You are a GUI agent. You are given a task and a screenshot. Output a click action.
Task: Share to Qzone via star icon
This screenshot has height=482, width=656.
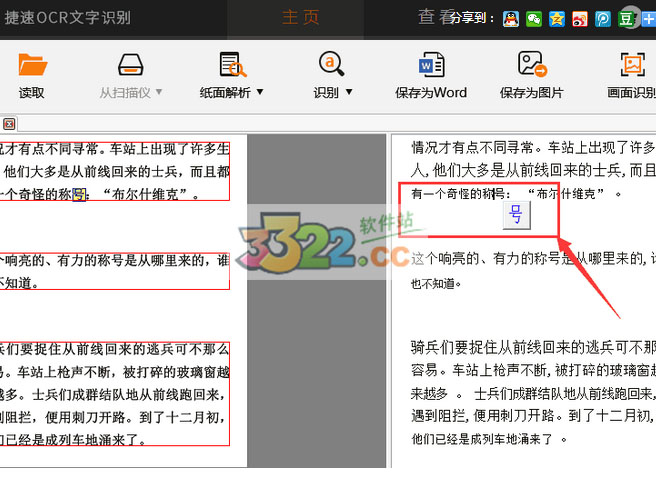tap(557, 19)
